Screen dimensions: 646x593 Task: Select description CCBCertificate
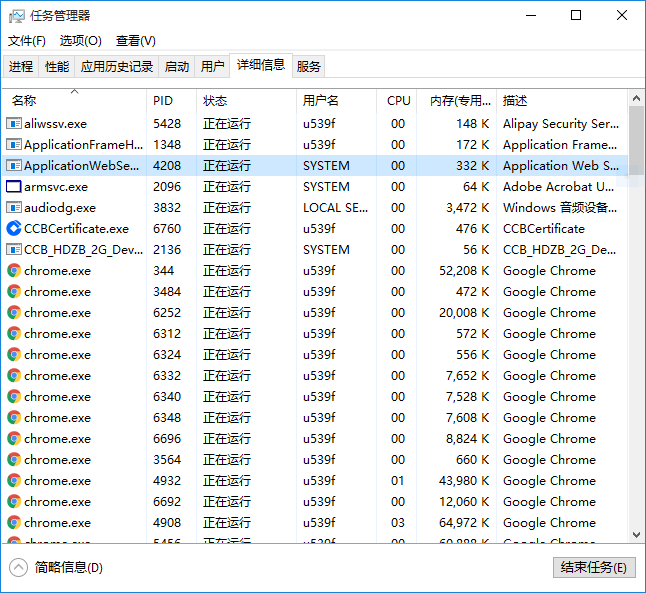click(543, 228)
